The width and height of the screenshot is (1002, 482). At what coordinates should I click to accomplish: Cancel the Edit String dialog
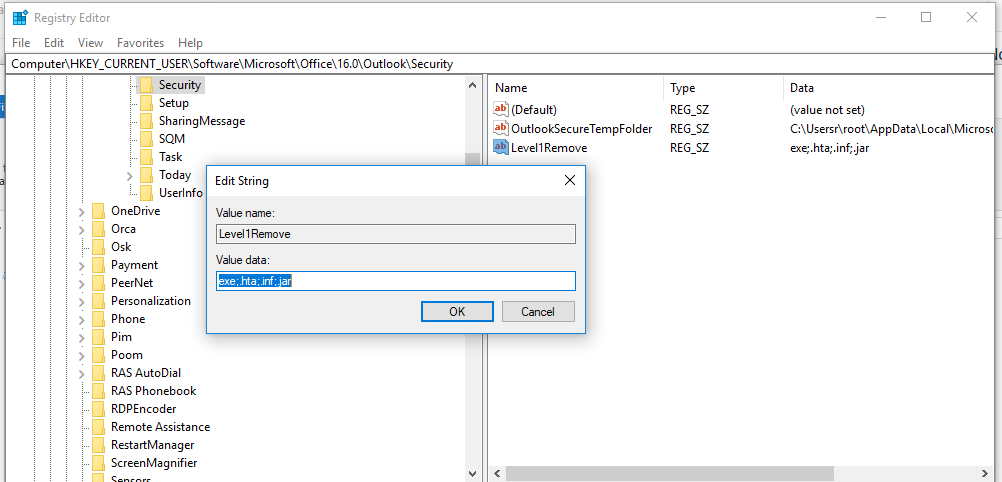[538, 311]
